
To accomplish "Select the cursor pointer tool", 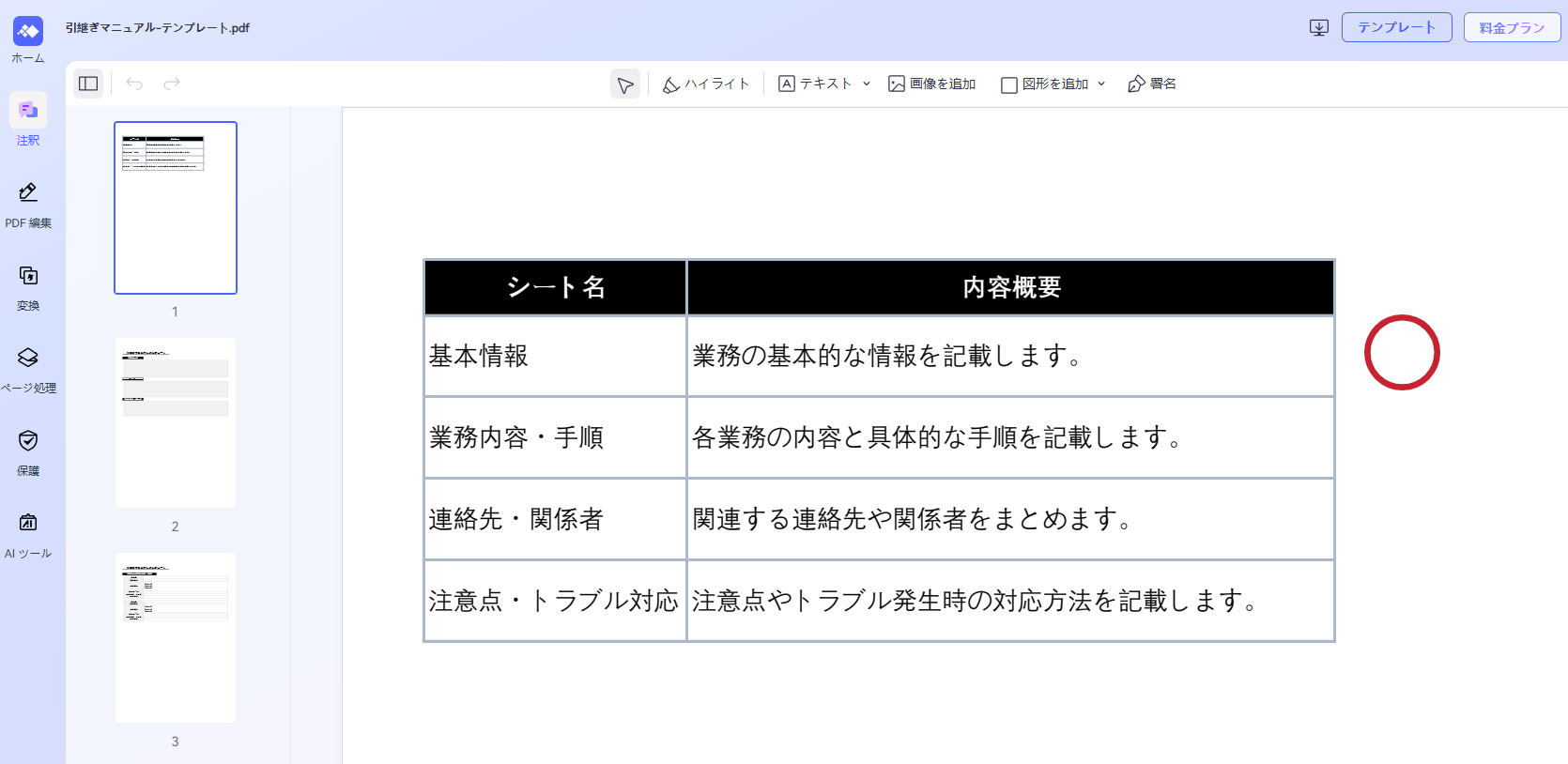I will pos(625,84).
